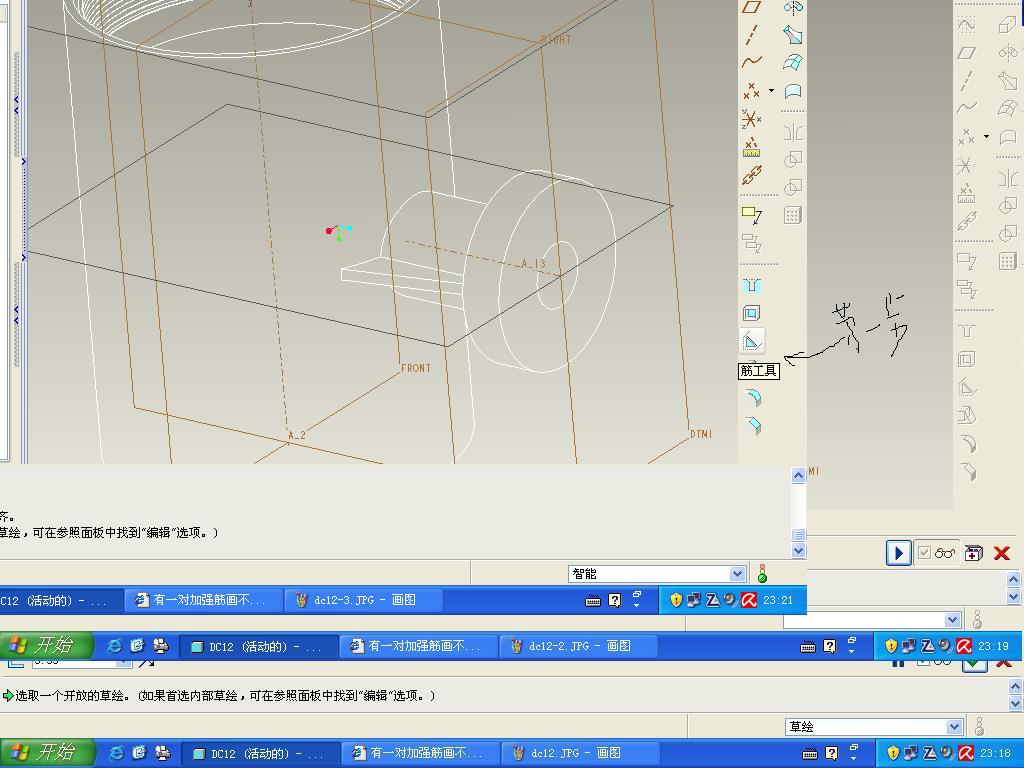Click the RIGHT datum plane label
This screenshot has height=768, width=1024.
tap(556, 40)
